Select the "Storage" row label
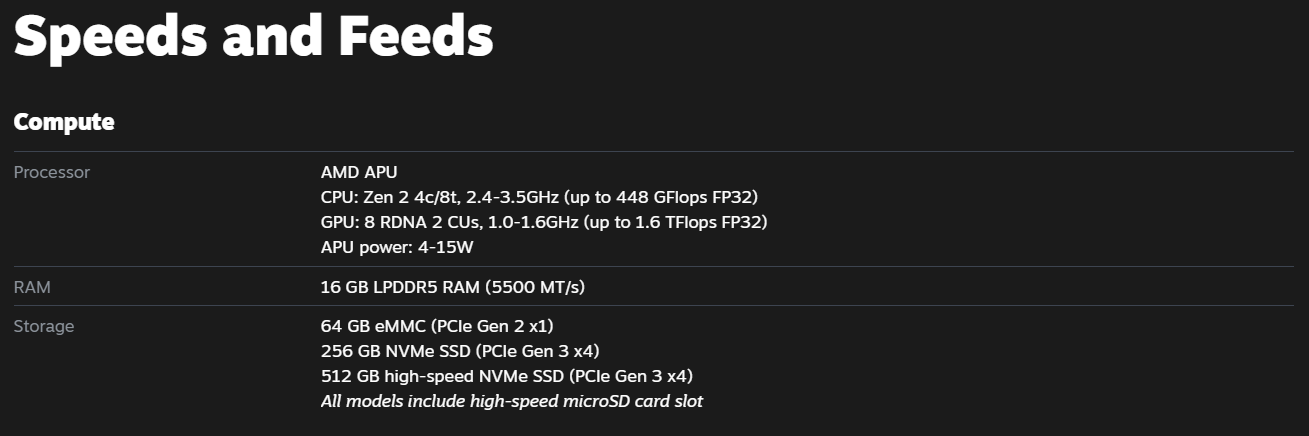Image resolution: width=1309 pixels, height=436 pixels. [44, 327]
